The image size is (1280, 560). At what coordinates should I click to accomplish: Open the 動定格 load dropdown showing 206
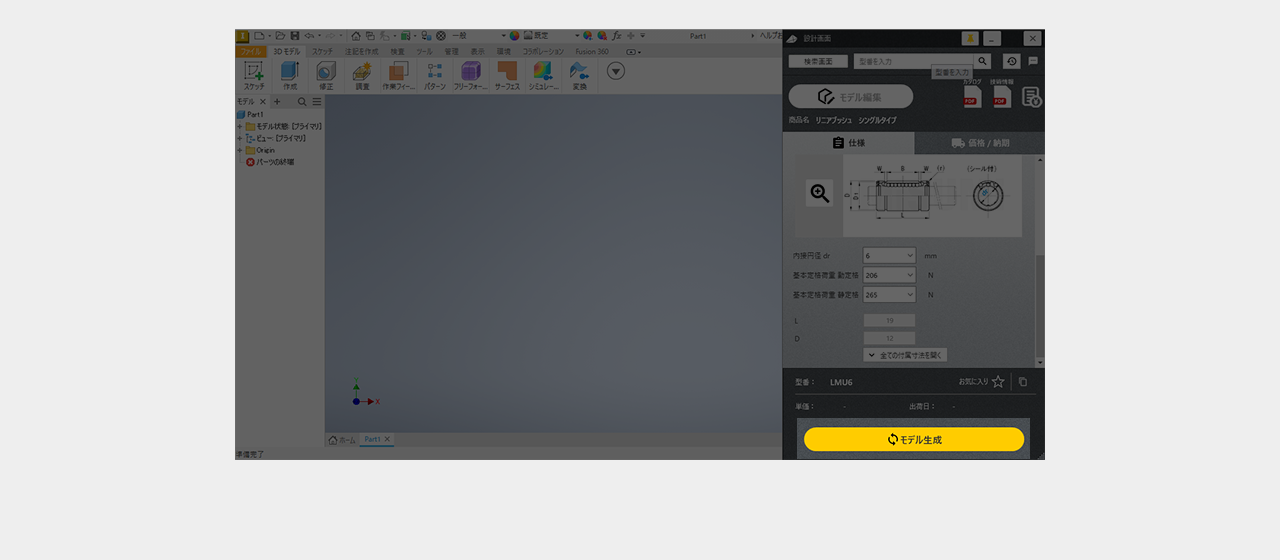889,275
